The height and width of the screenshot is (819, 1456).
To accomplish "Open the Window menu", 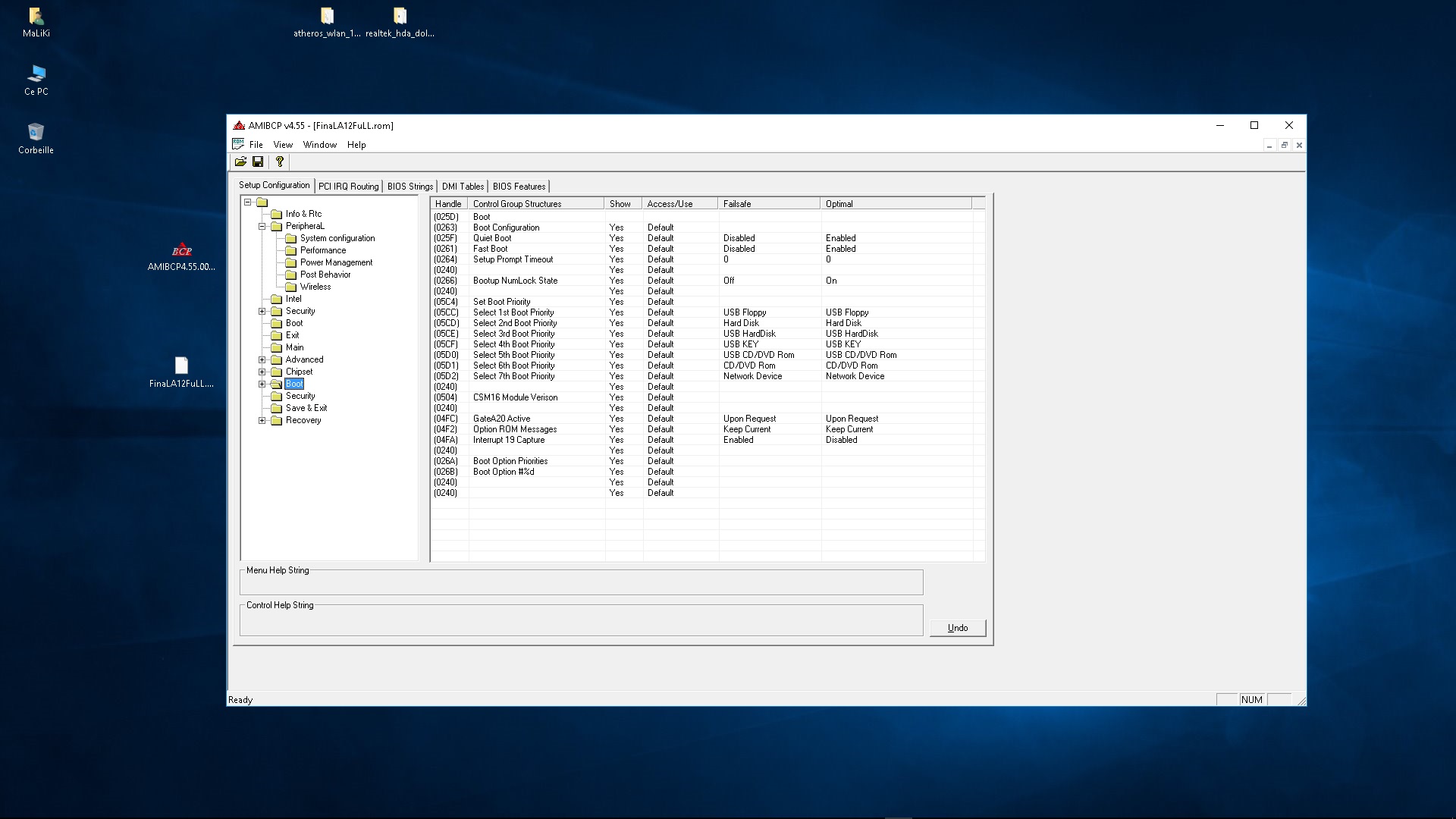I will pos(320,145).
